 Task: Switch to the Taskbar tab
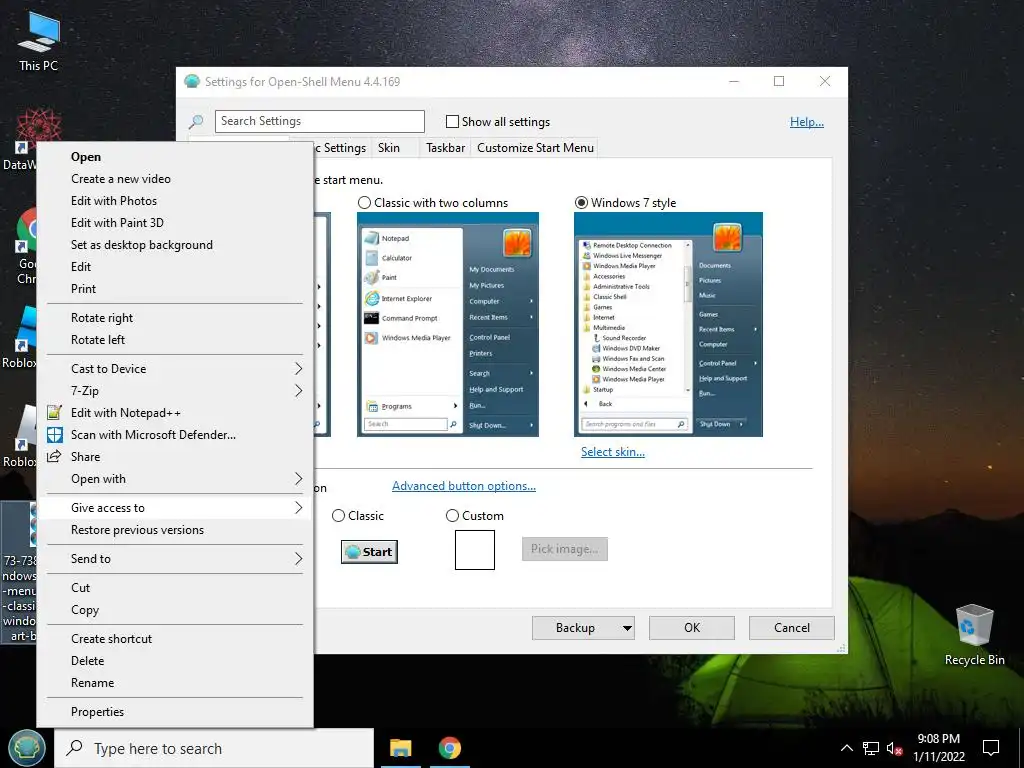pos(445,148)
